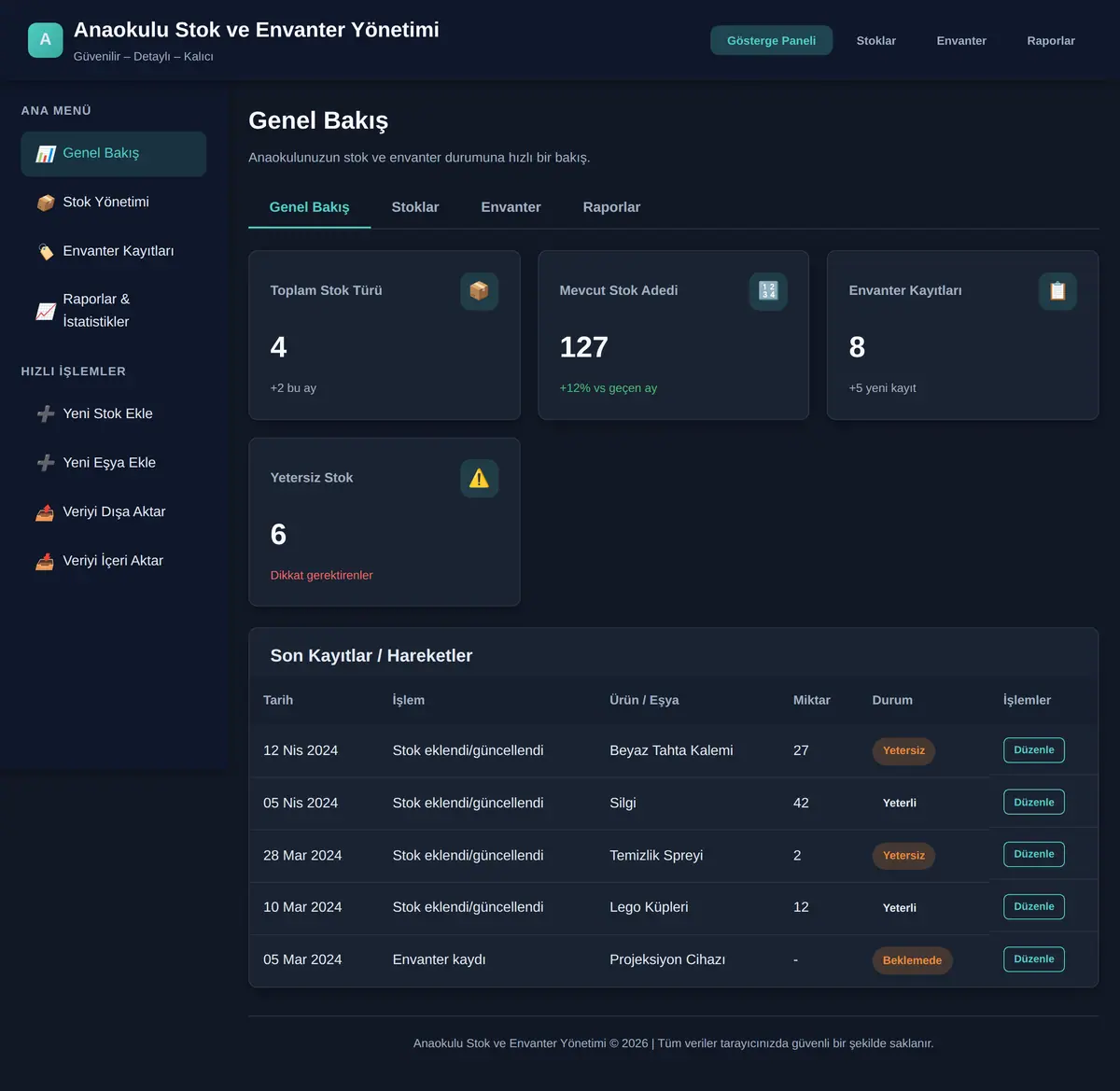Click the plus icon beside Yeni Eşya Ekle
The height and width of the screenshot is (1091, 1120).
tap(46, 463)
